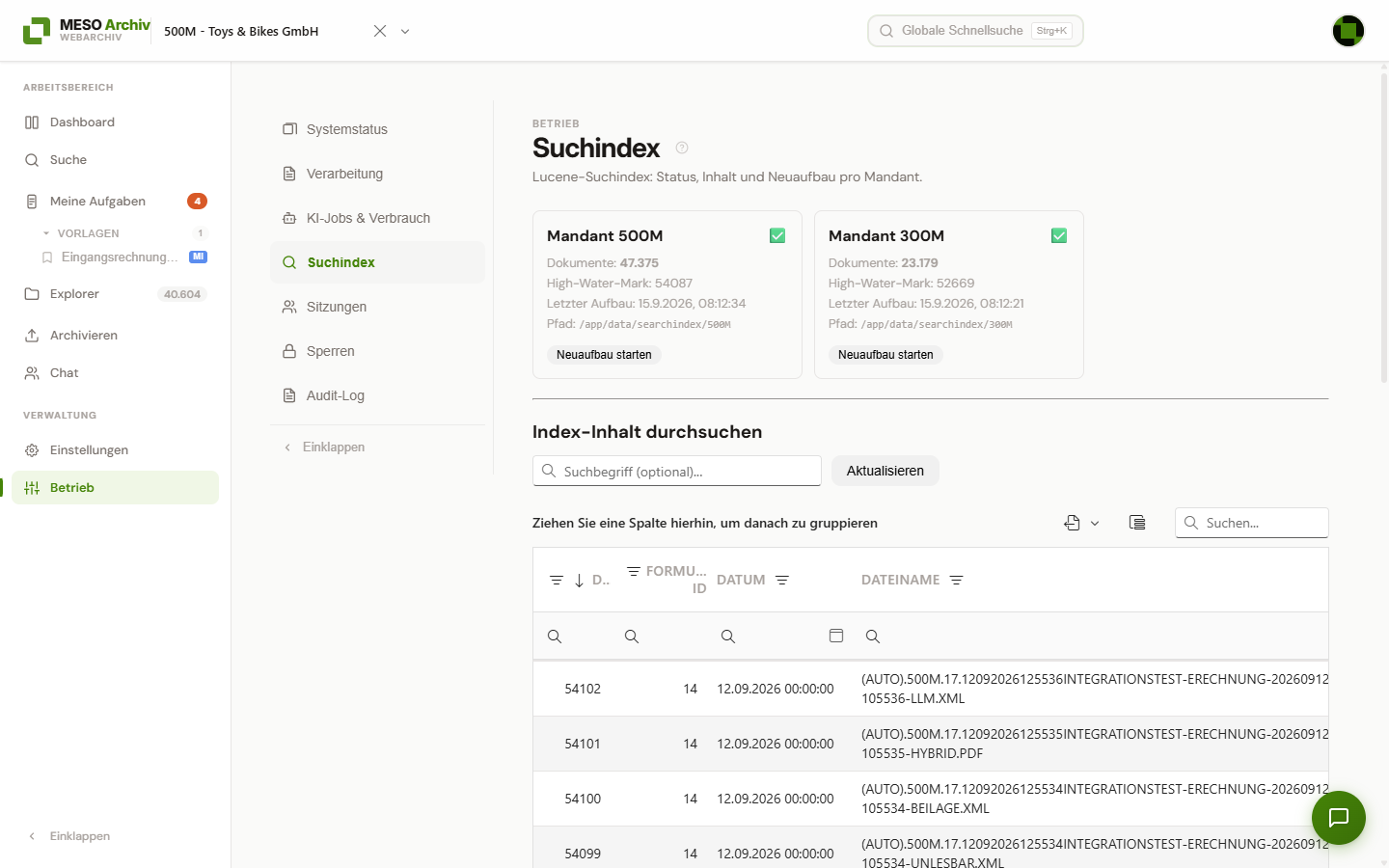Expand the export options dropdown arrow

(1095, 523)
